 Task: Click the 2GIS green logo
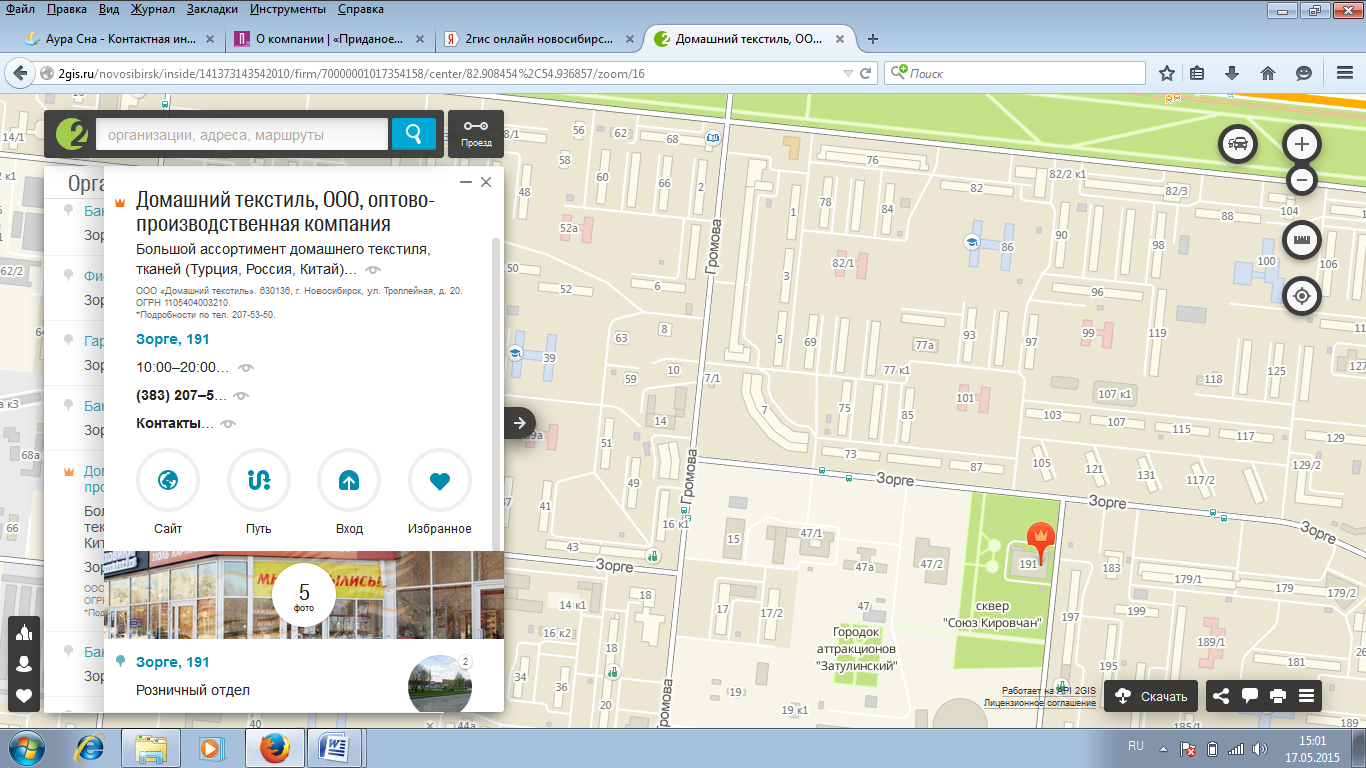click(x=71, y=134)
